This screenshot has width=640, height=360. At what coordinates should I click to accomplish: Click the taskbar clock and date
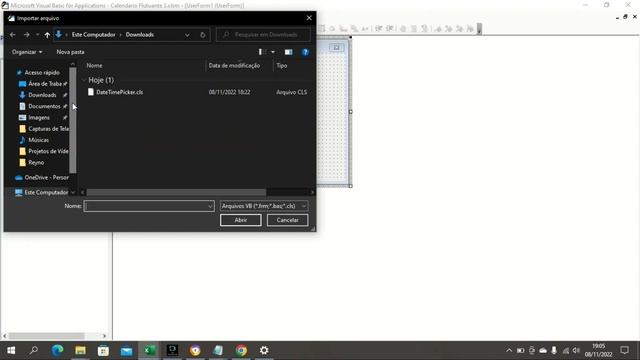pos(598,350)
